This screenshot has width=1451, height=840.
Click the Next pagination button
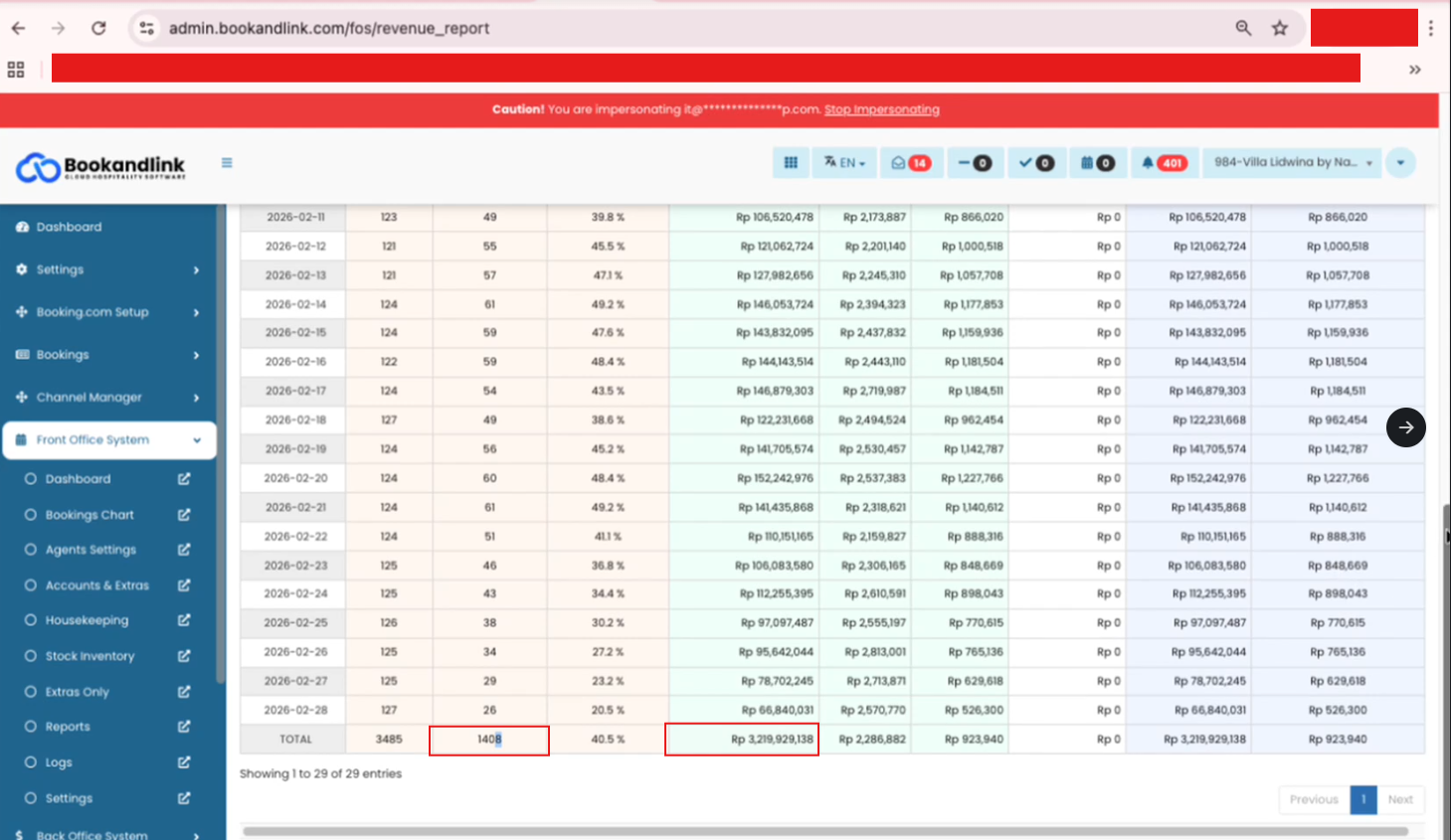[1400, 799]
